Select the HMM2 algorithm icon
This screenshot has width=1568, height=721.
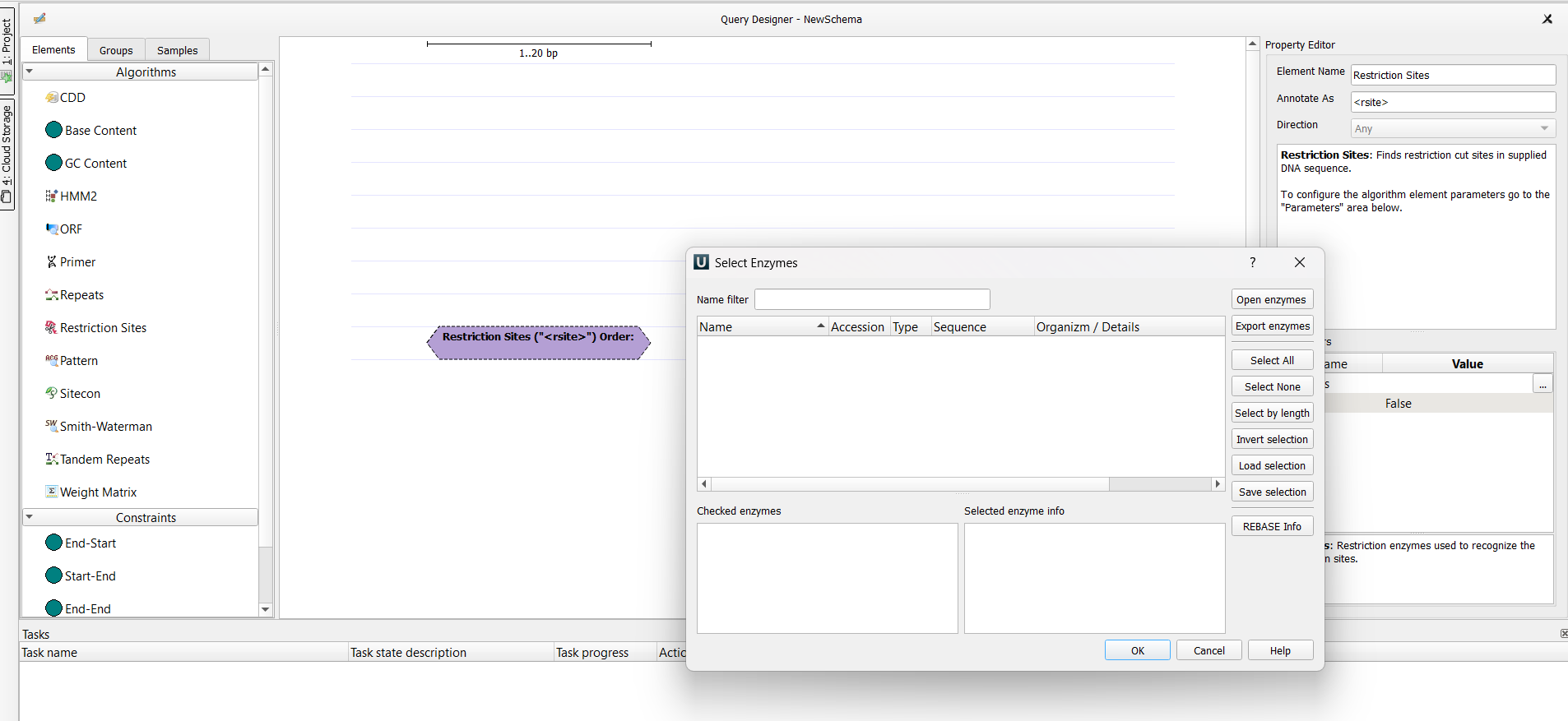point(52,196)
